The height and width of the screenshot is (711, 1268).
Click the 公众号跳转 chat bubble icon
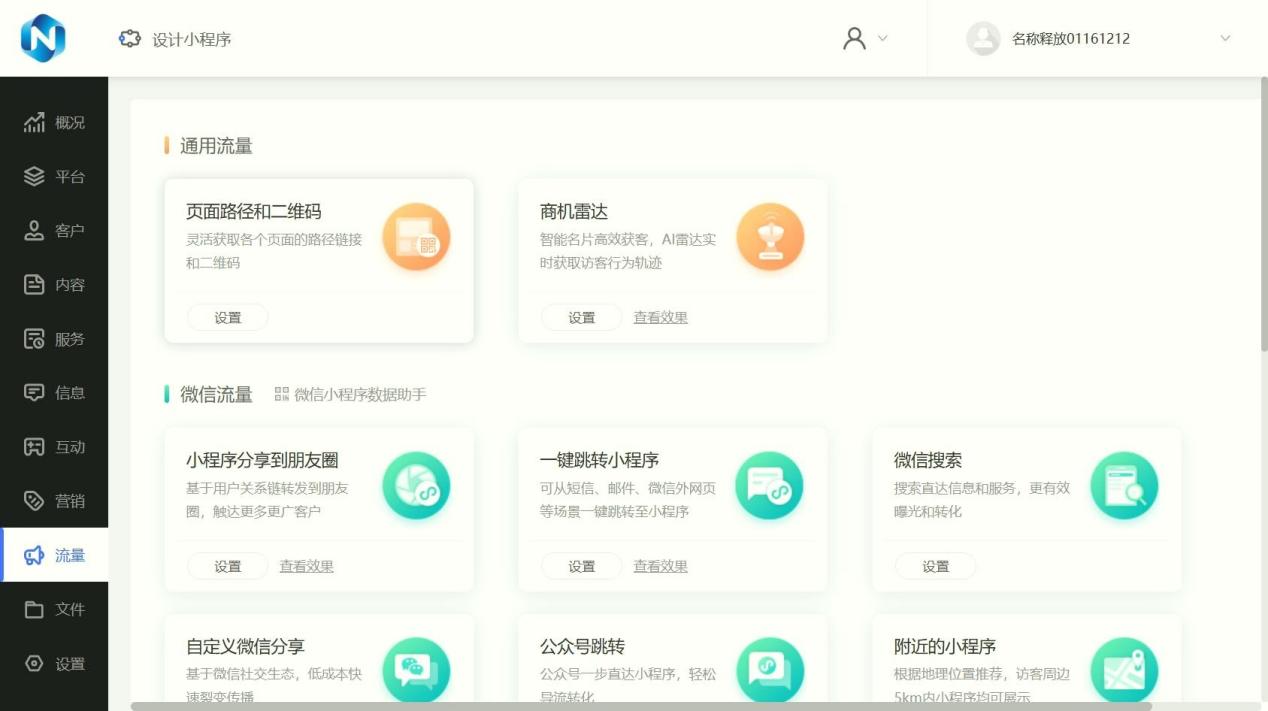(x=770, y=668)
